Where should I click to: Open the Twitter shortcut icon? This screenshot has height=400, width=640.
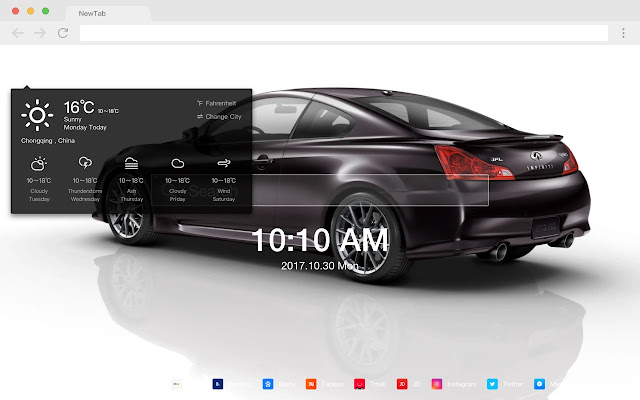492,384
